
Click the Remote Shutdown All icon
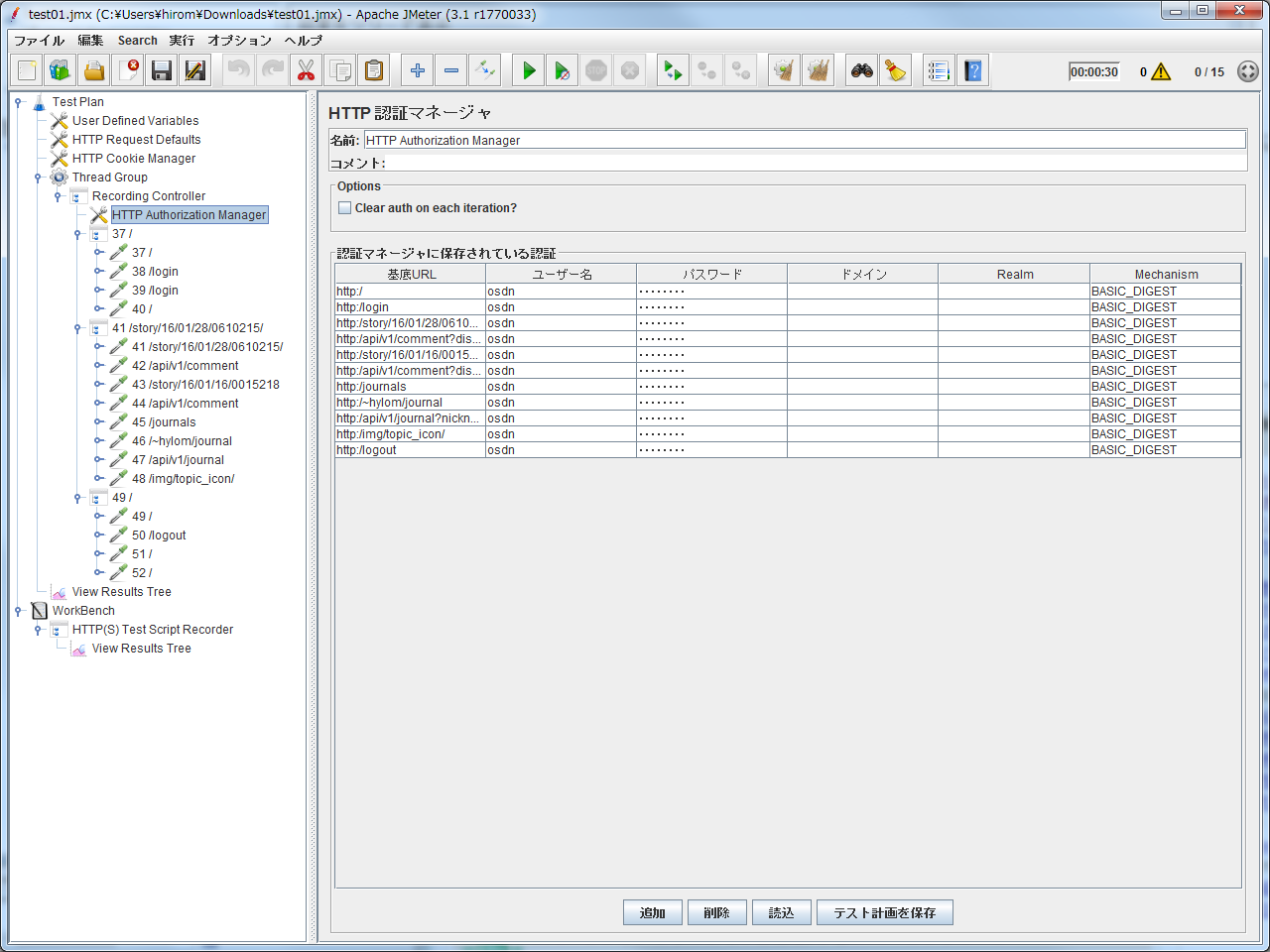[741, 70]
